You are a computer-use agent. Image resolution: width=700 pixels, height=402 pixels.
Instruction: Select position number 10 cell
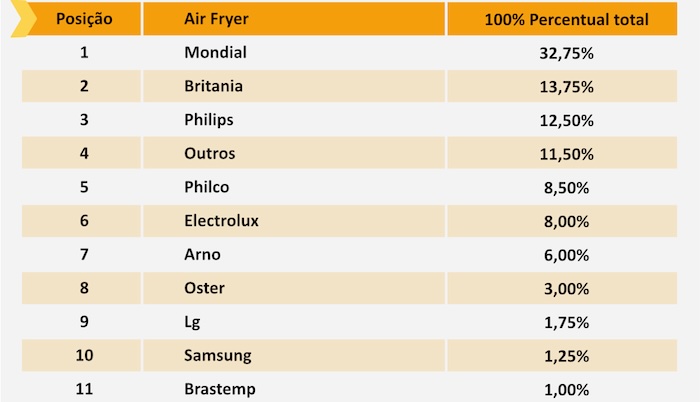tap(84, 356)
